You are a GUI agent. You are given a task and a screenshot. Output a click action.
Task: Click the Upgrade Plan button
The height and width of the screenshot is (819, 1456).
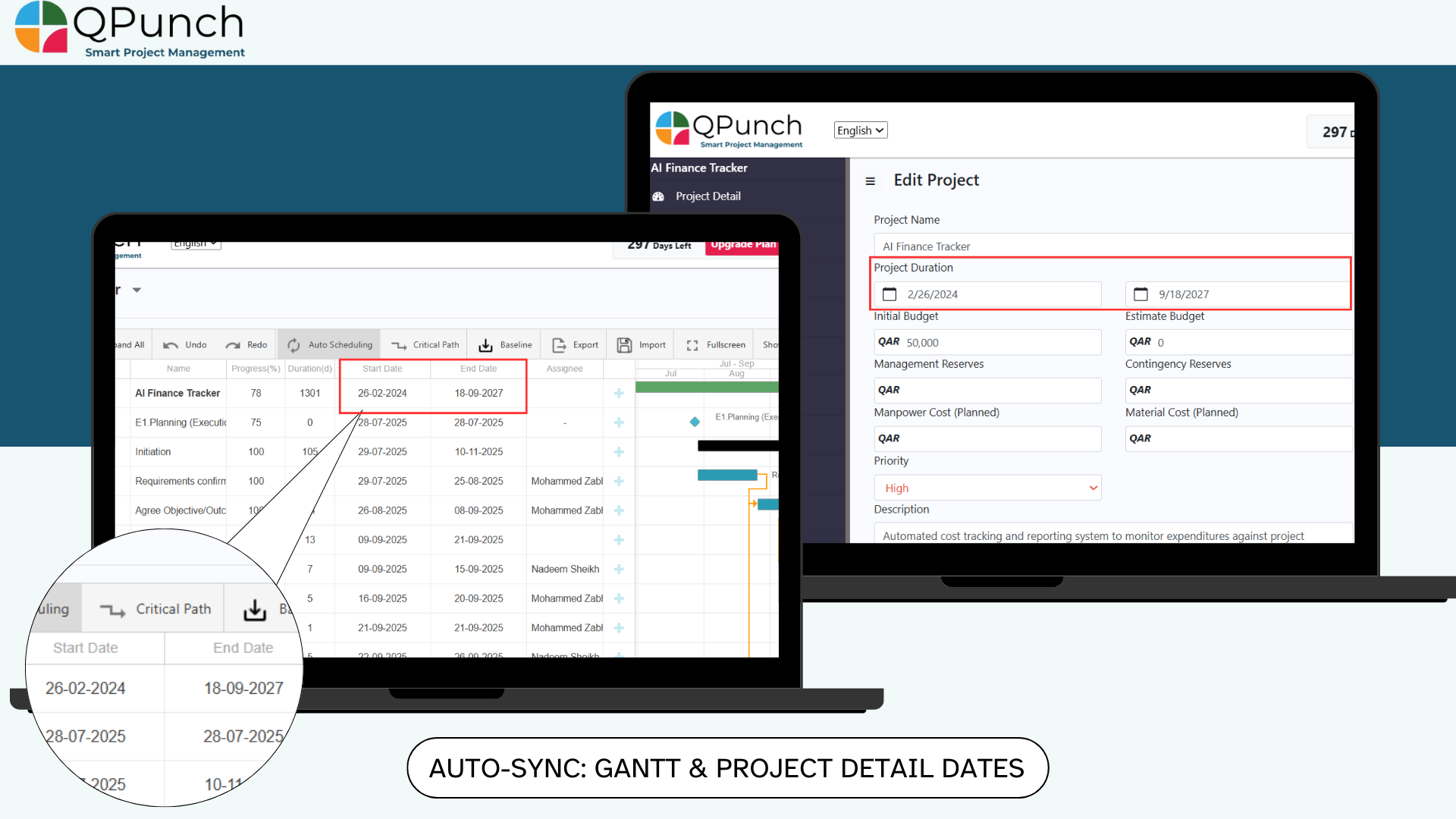pyautogui.click(x=742, y=246)
